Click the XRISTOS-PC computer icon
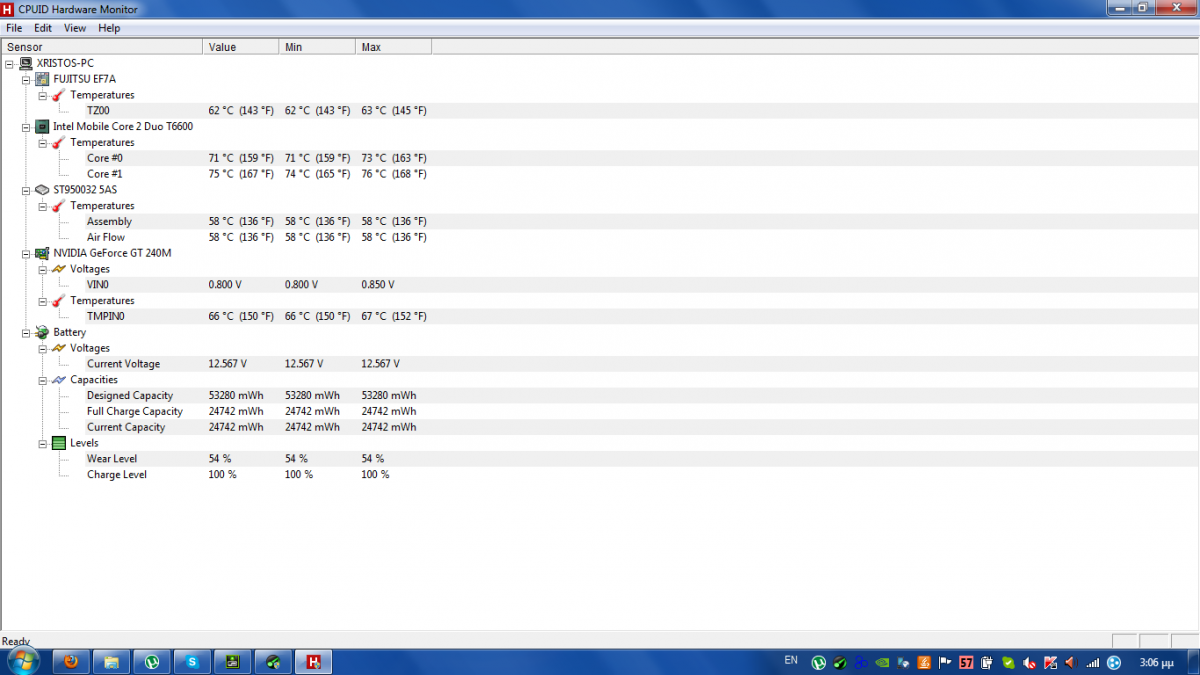 26,63
